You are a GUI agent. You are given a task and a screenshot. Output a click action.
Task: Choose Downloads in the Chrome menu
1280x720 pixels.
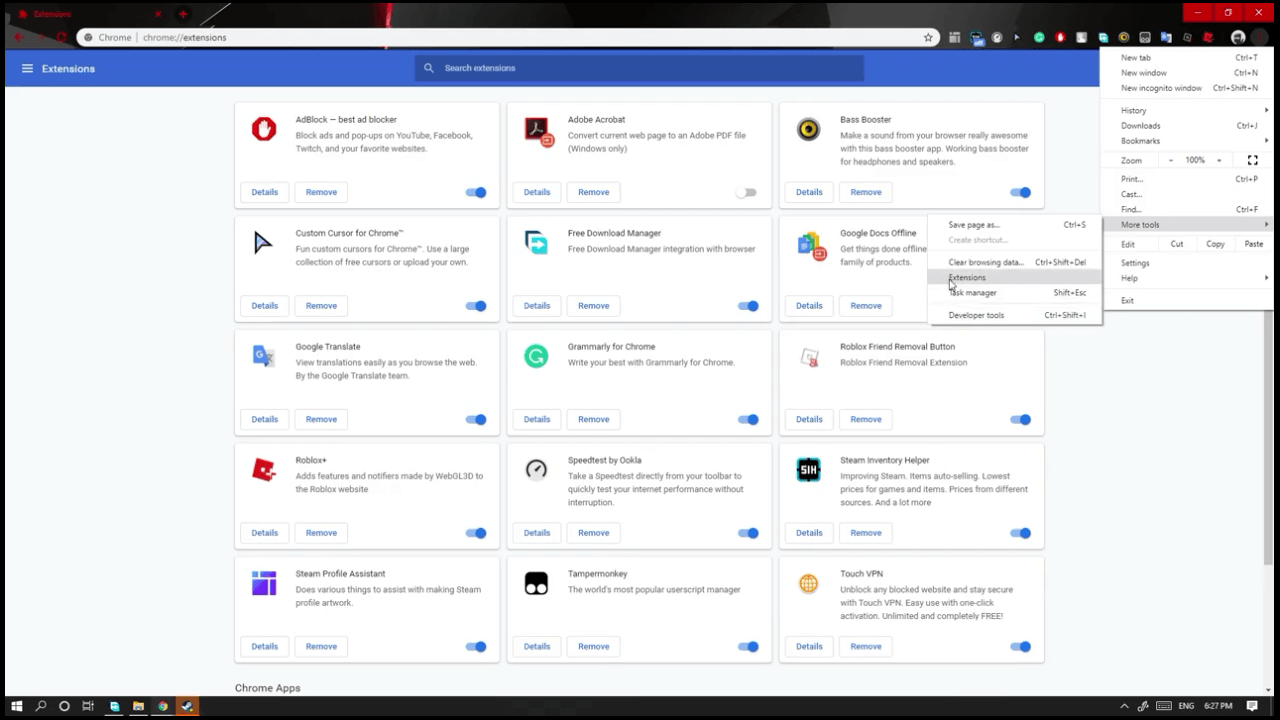[x=1186, y=126]
